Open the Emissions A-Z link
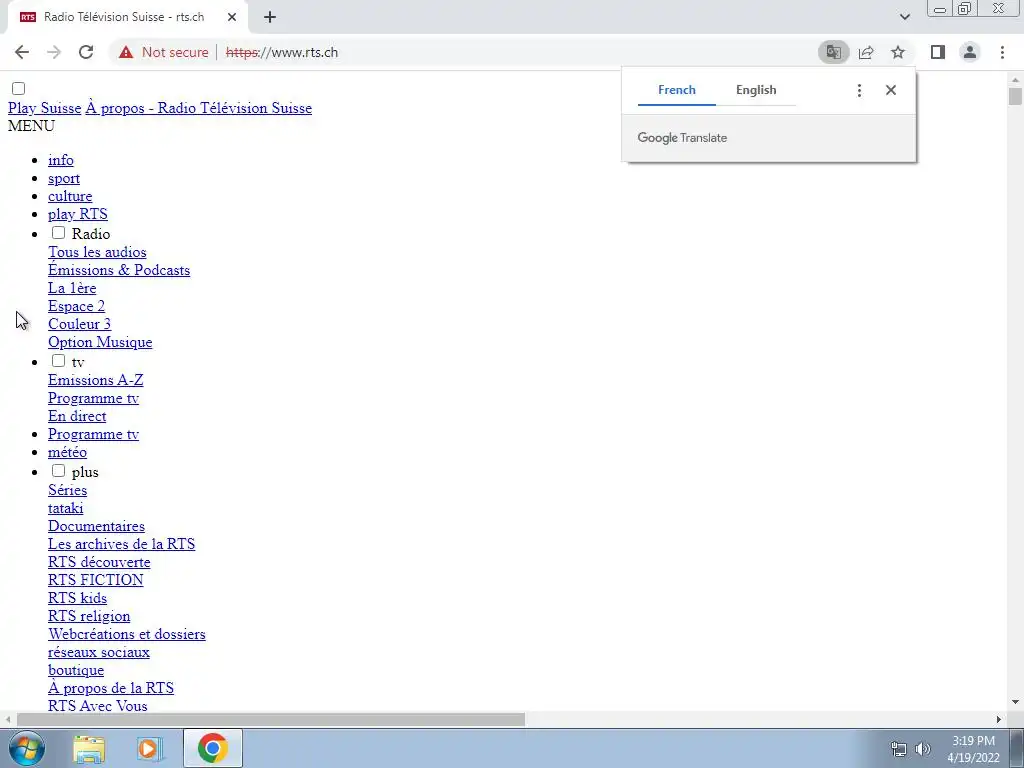Viewport: 1024px width, 768px height. [x=95, y=380]
